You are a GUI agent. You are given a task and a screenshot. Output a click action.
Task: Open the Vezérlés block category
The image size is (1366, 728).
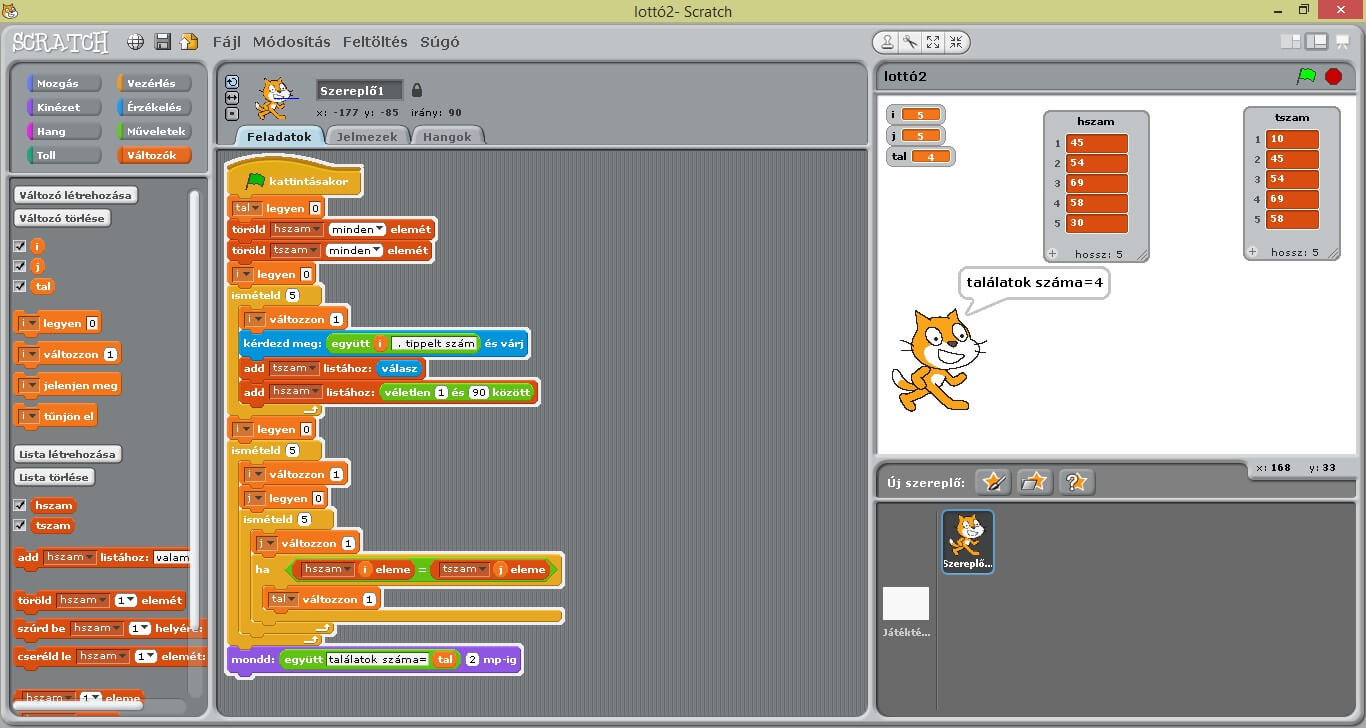click(x=154, y=84)
